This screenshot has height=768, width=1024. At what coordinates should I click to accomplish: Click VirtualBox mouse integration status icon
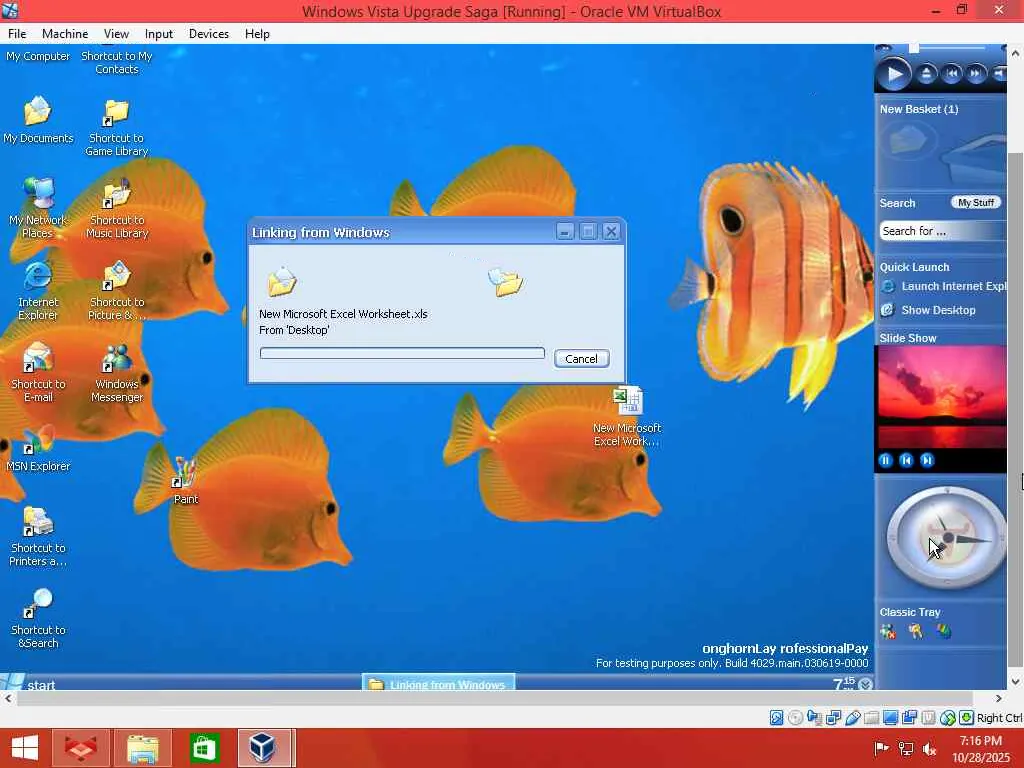coord(948,718)
